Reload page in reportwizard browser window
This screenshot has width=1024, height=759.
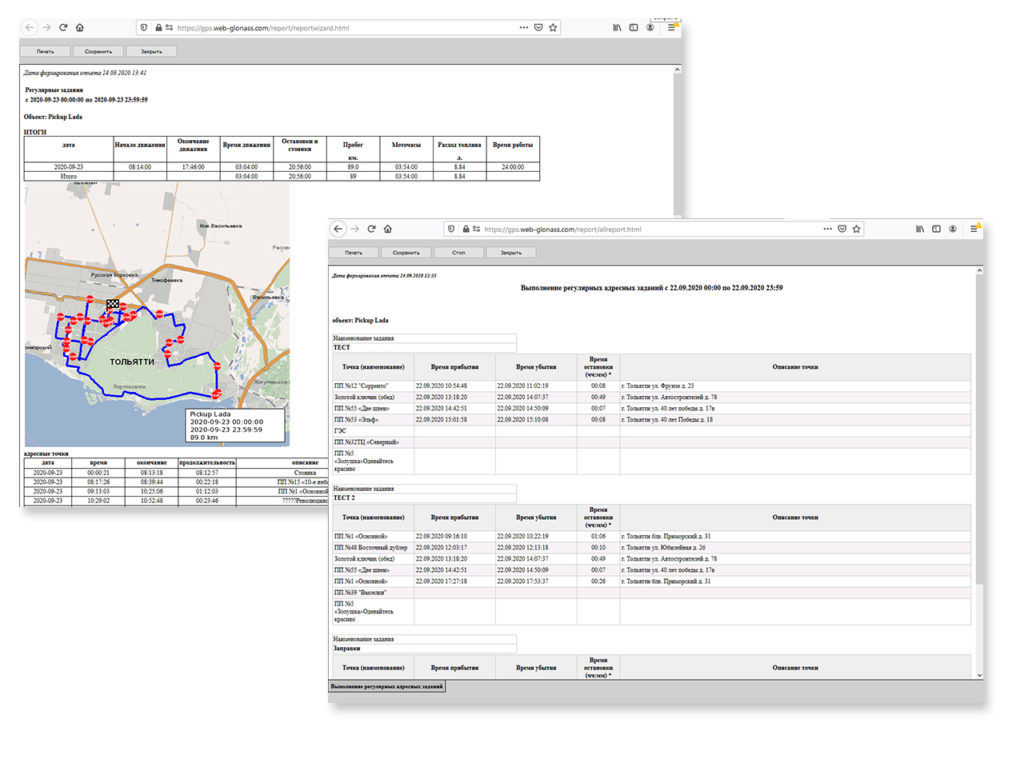63,27
